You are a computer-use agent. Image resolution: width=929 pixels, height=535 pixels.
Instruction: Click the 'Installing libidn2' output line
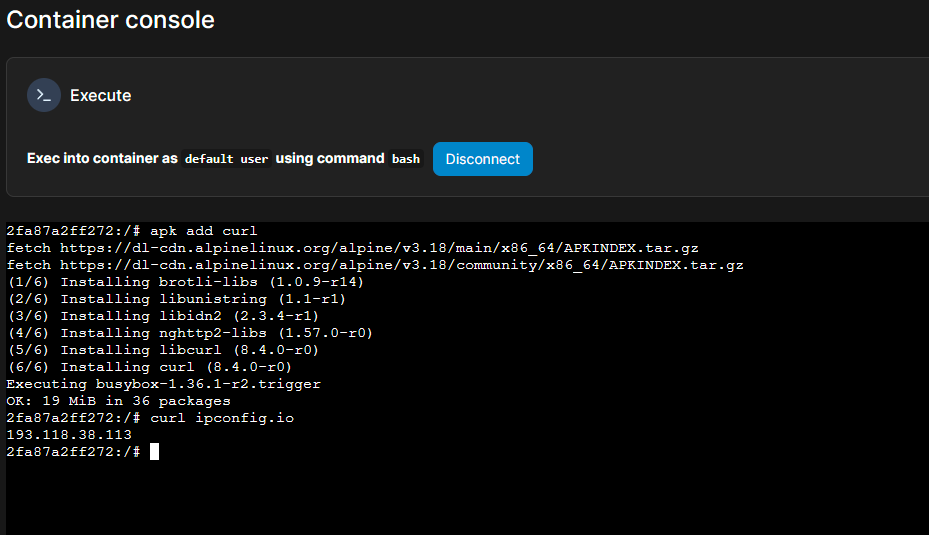click(x=163, y=316)
